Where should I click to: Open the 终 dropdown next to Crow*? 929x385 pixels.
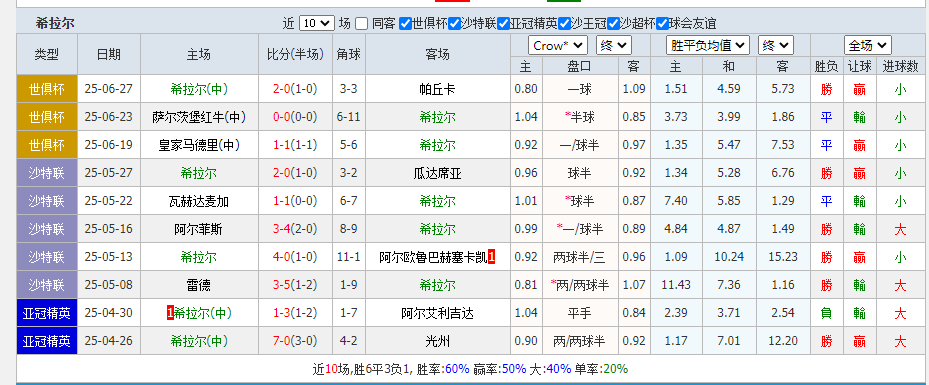coord(614,46)
